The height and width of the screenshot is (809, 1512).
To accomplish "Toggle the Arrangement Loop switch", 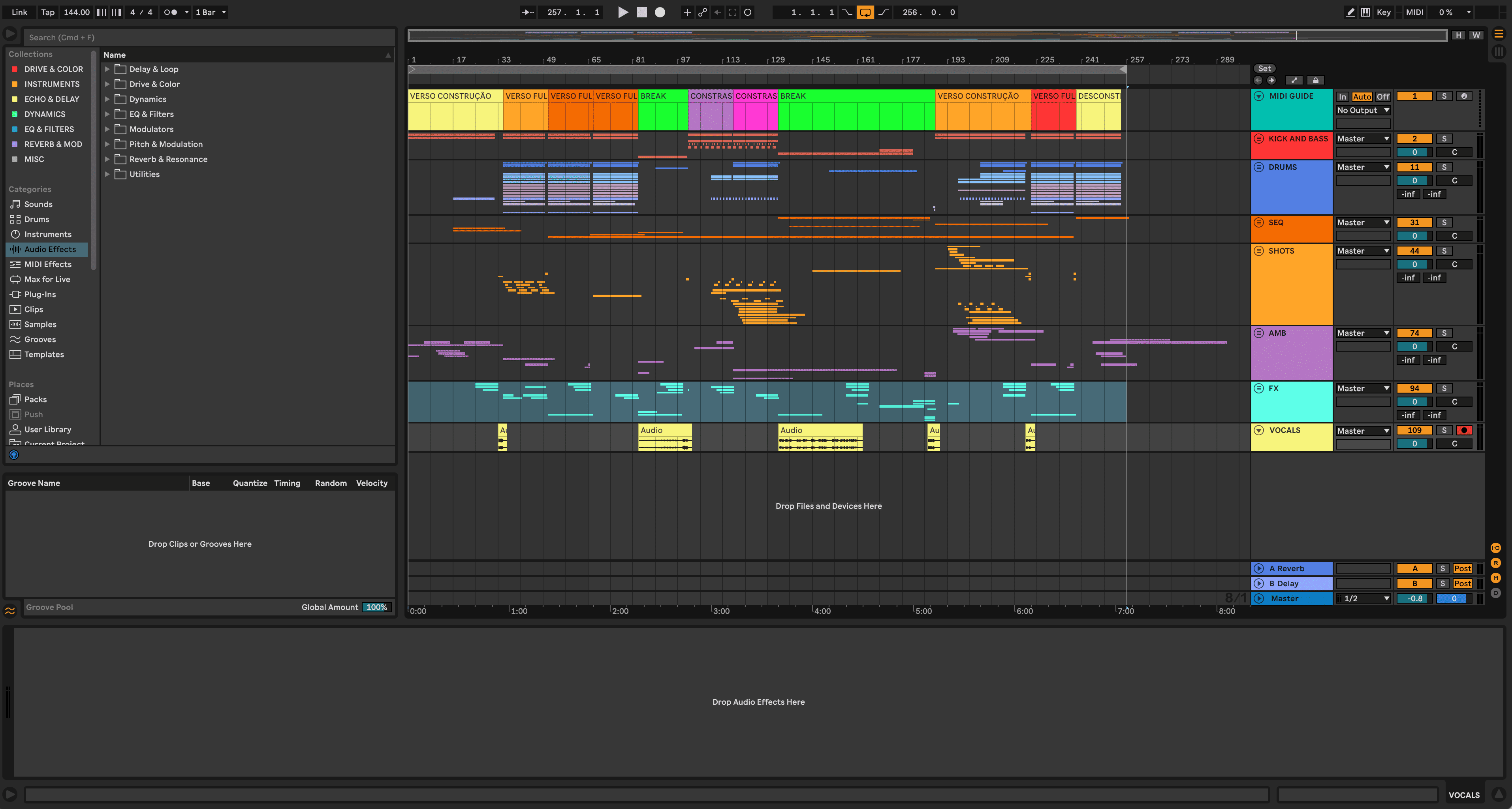I will [x=865, y=12].
